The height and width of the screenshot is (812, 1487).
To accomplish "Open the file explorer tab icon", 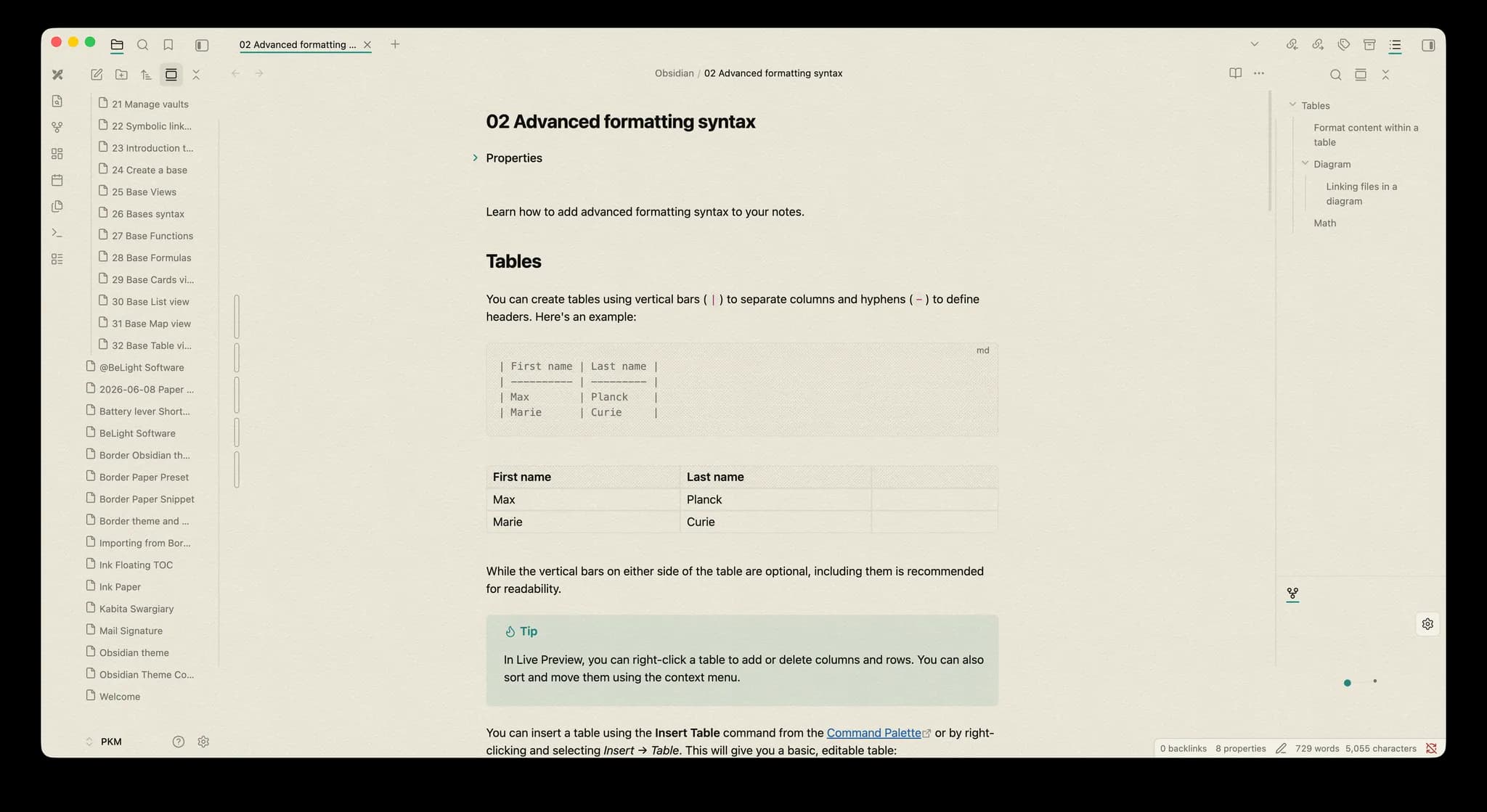I will click(117, 45).
